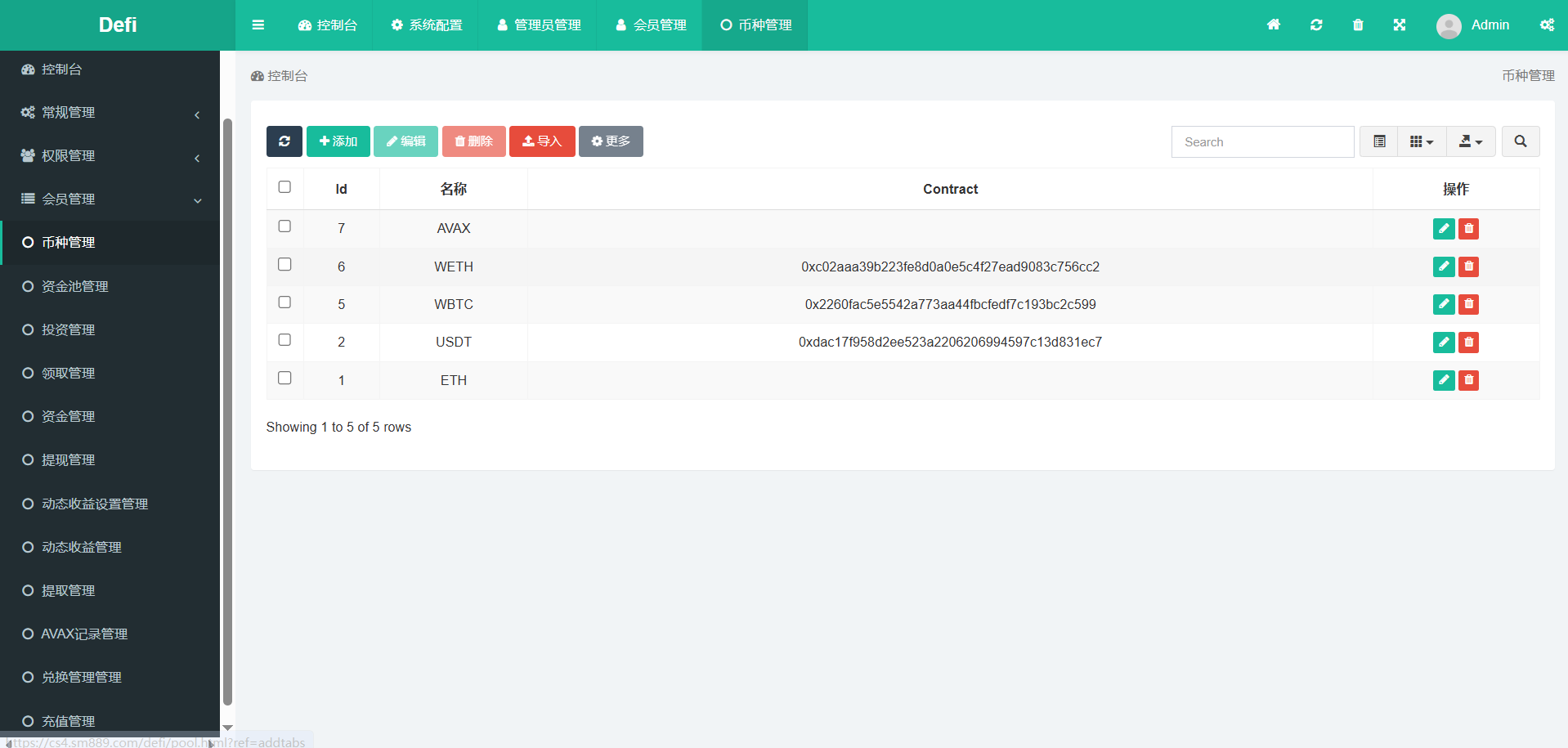The image size is (1568, 748).
Task: Toggle the select-all header checkbox
Action: (x=284, y=187)
